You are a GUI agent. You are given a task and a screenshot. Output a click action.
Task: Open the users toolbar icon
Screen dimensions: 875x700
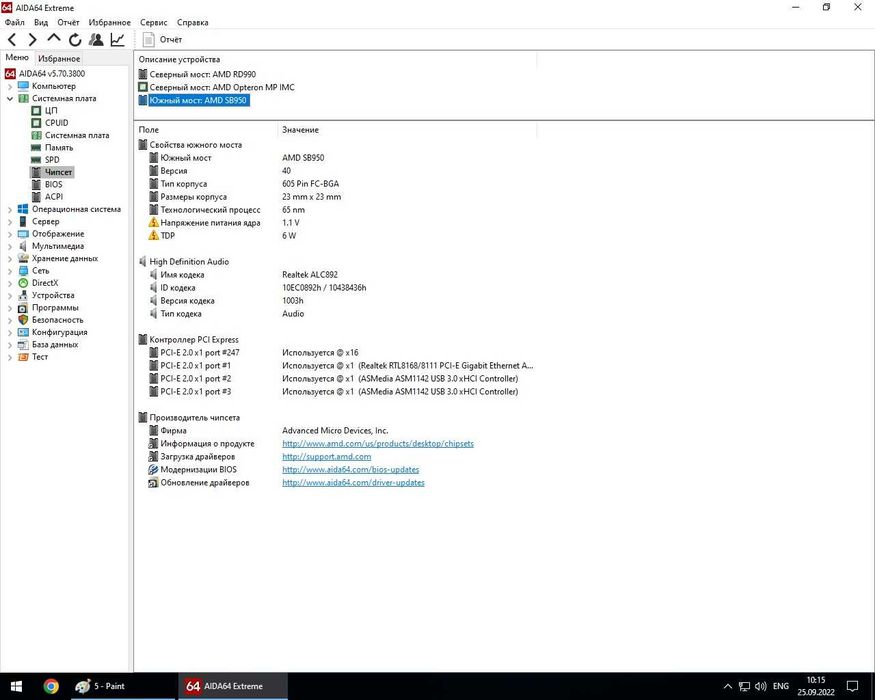click(x=96, y=40)
